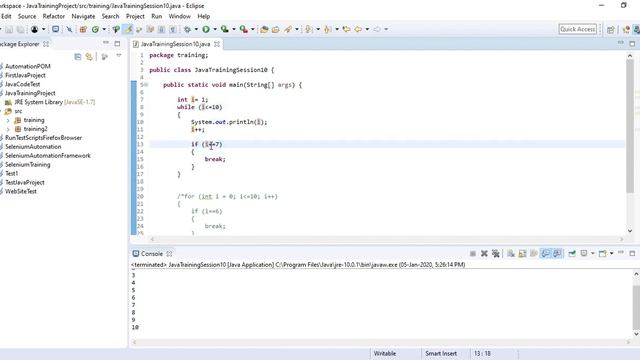Select the FirstJavaProject tree item

25,75
